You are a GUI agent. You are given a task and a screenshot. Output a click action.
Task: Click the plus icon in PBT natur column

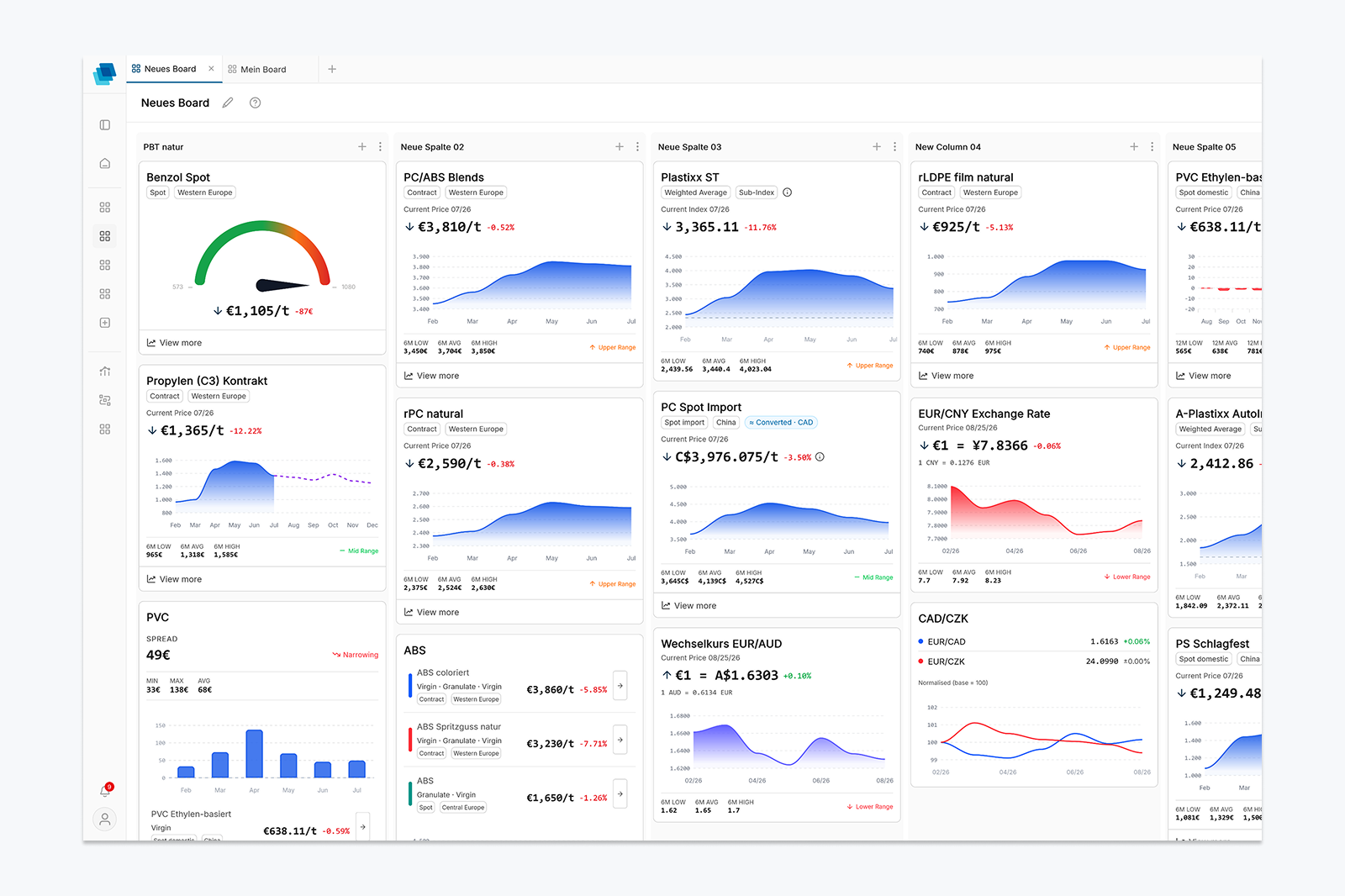362,146
